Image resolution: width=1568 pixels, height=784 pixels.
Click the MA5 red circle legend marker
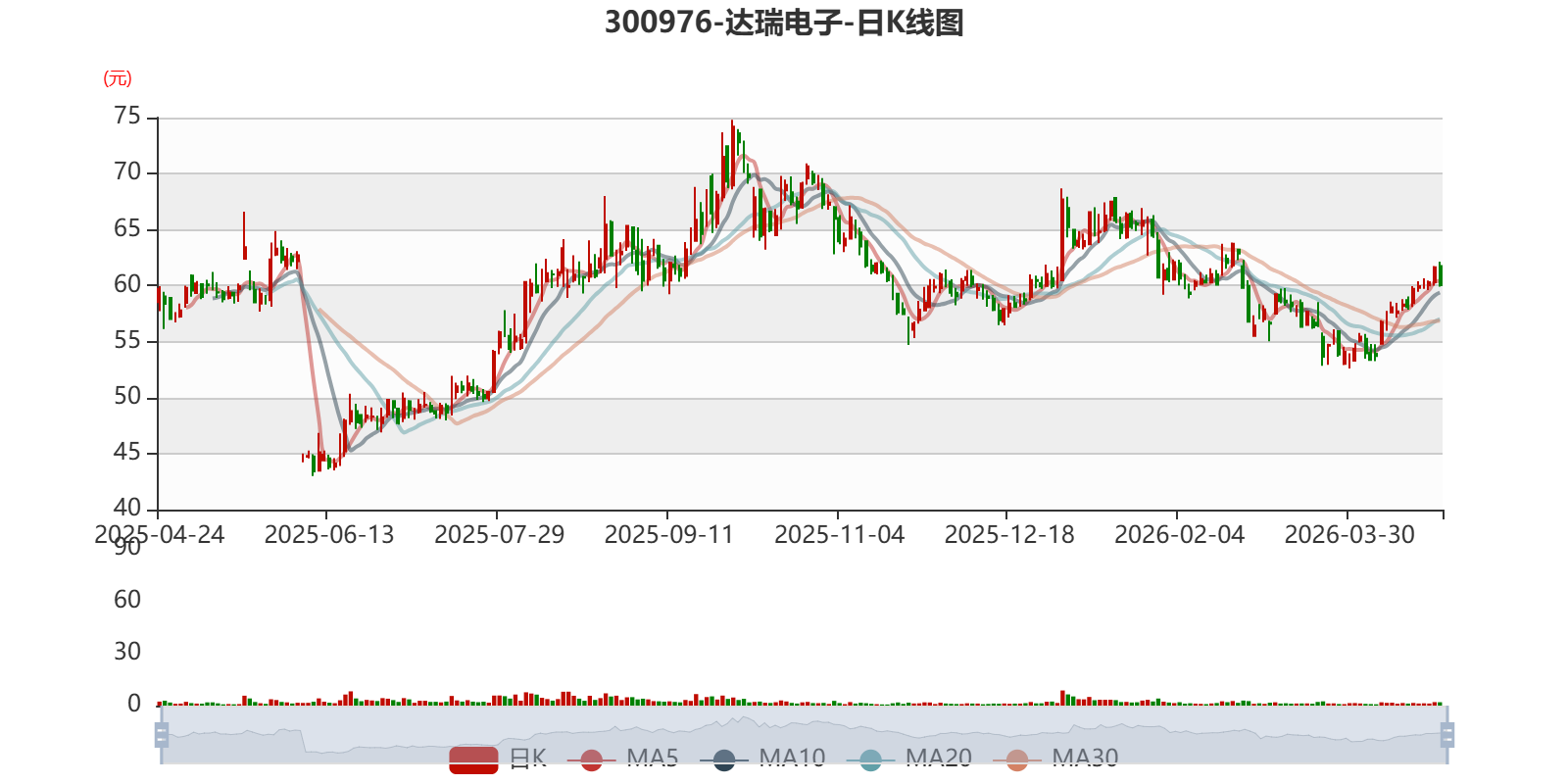[591, 759]
